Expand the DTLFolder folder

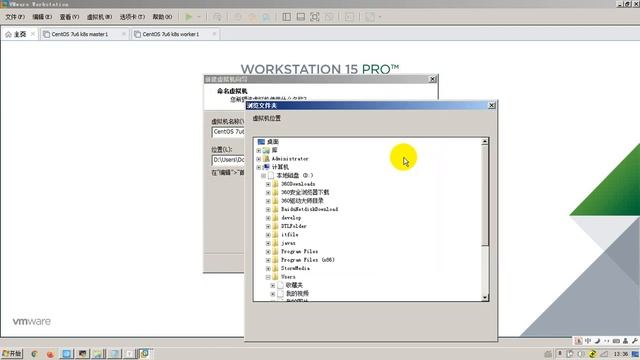tap(268, 226)
